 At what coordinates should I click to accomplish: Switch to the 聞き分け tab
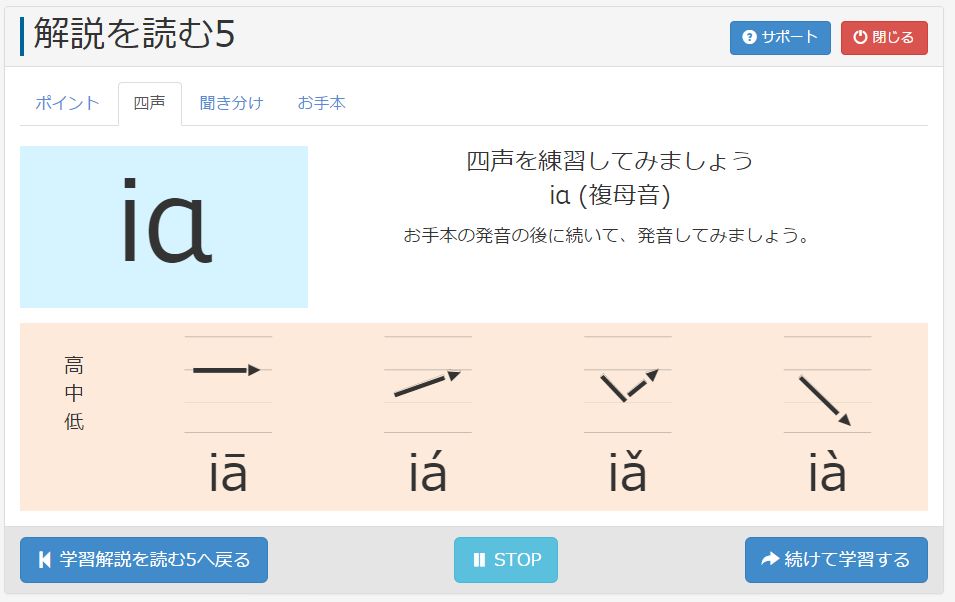231,103
